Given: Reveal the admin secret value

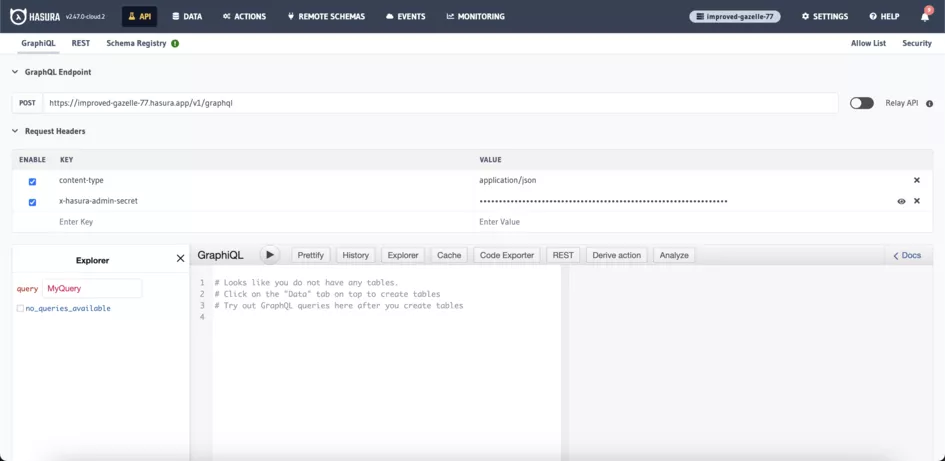Looking at the screenshot, I should click(901, 201).
